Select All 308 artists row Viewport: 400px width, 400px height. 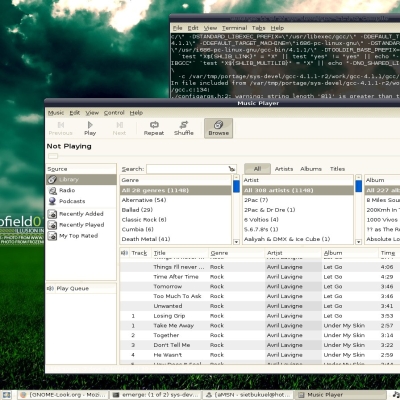coord(298,190)
